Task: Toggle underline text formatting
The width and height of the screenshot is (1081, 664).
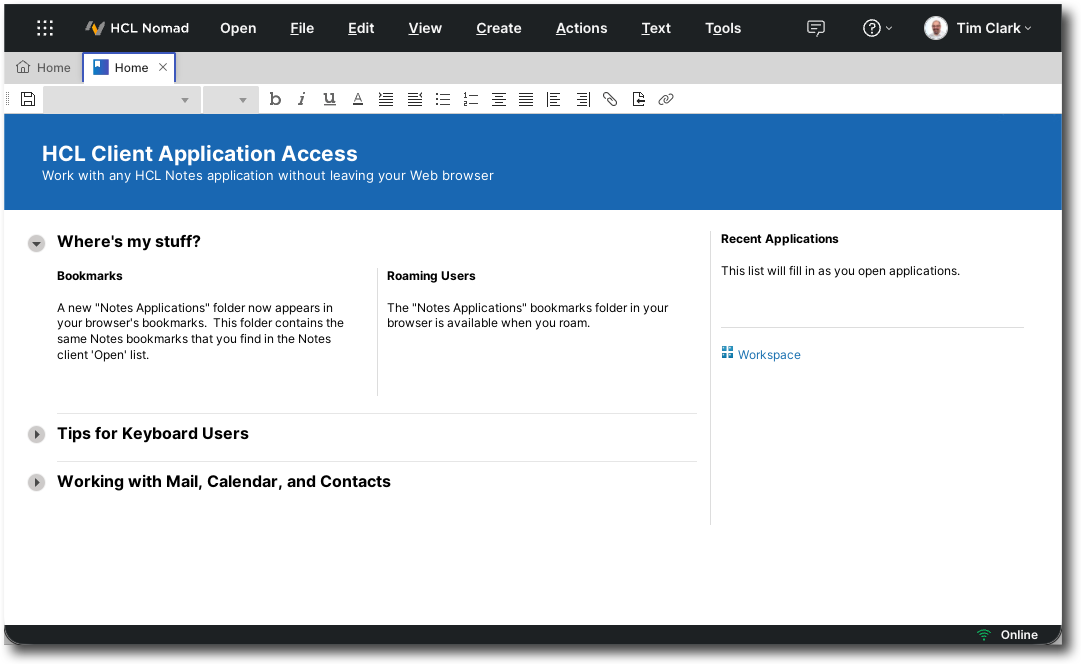Action: [329, 99]
